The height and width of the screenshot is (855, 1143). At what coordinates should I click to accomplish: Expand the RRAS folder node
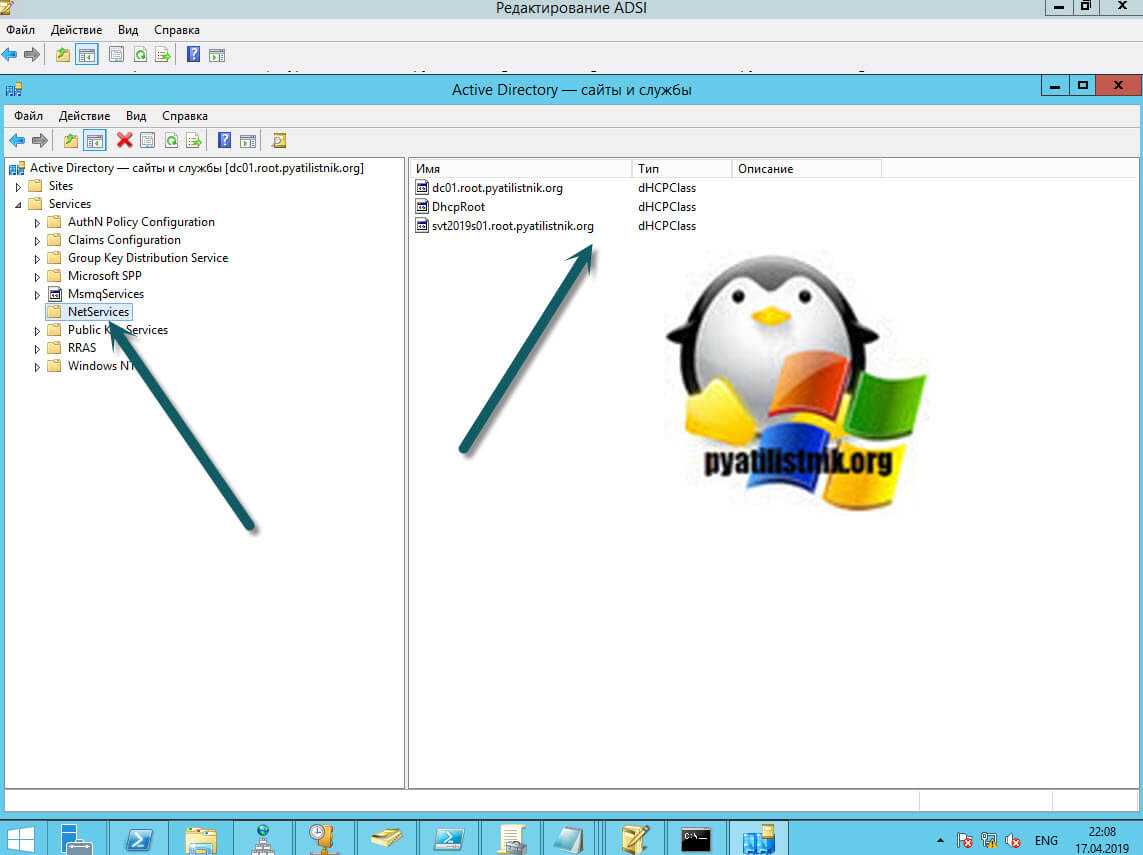38,348
